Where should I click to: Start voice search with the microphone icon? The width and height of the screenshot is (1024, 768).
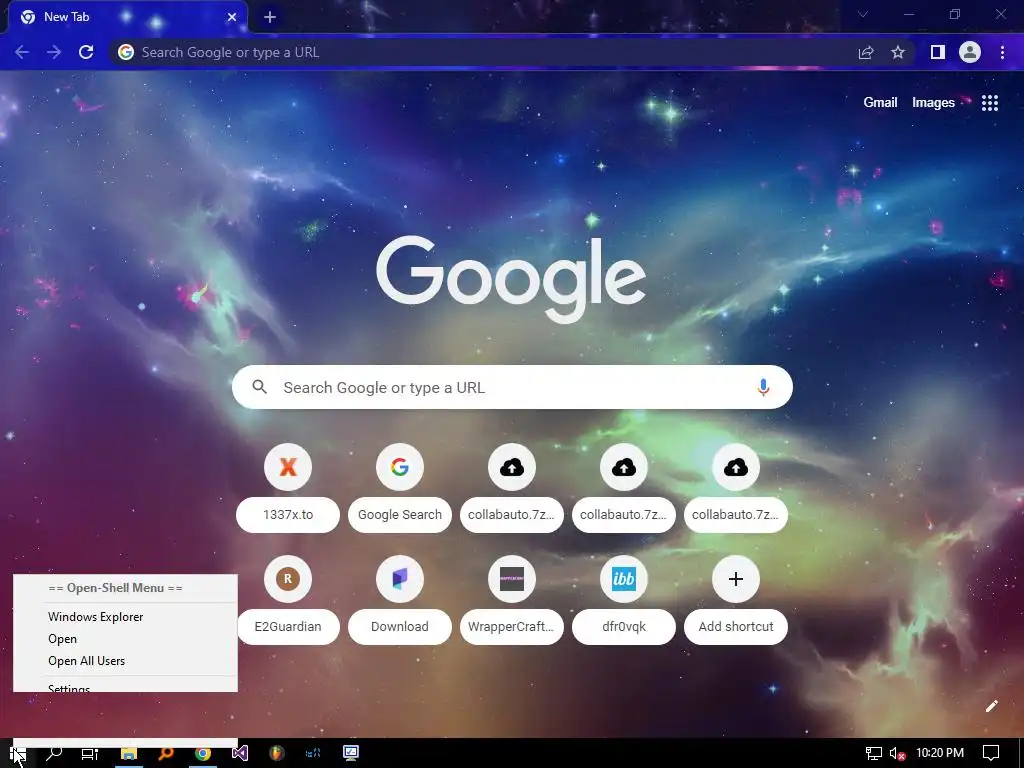coord(763,387)
